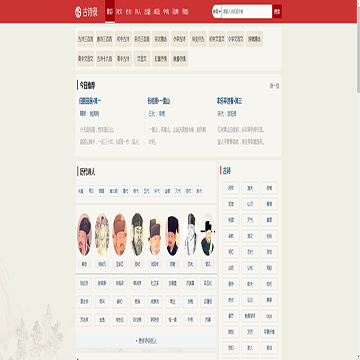Select the 唐代 dynasty tag
Screen dimensions: 360x360
coord(136,191)
